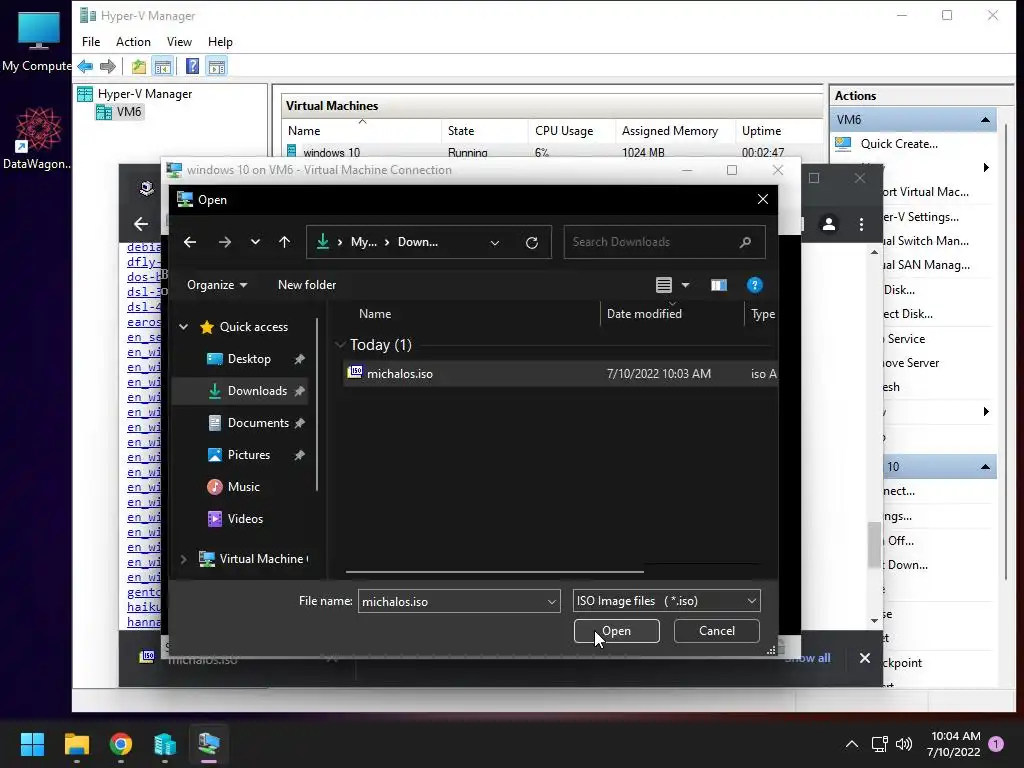This screenshot has width=1024, height=768.
Task: Open ISO Image files filter dropdown
Action: 752,601
